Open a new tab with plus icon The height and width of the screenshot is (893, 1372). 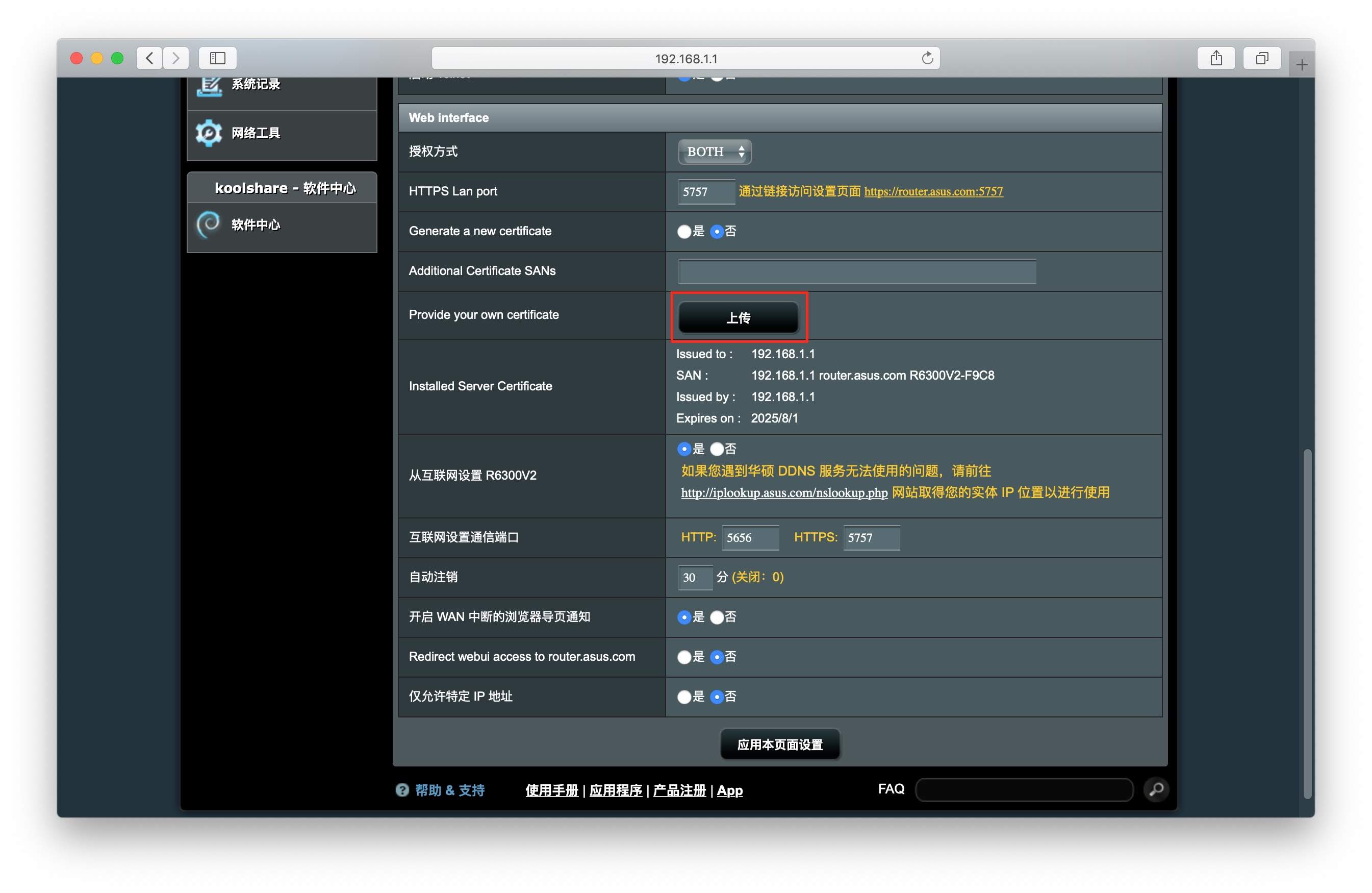pyautogui.click(x=1302, y=65)
